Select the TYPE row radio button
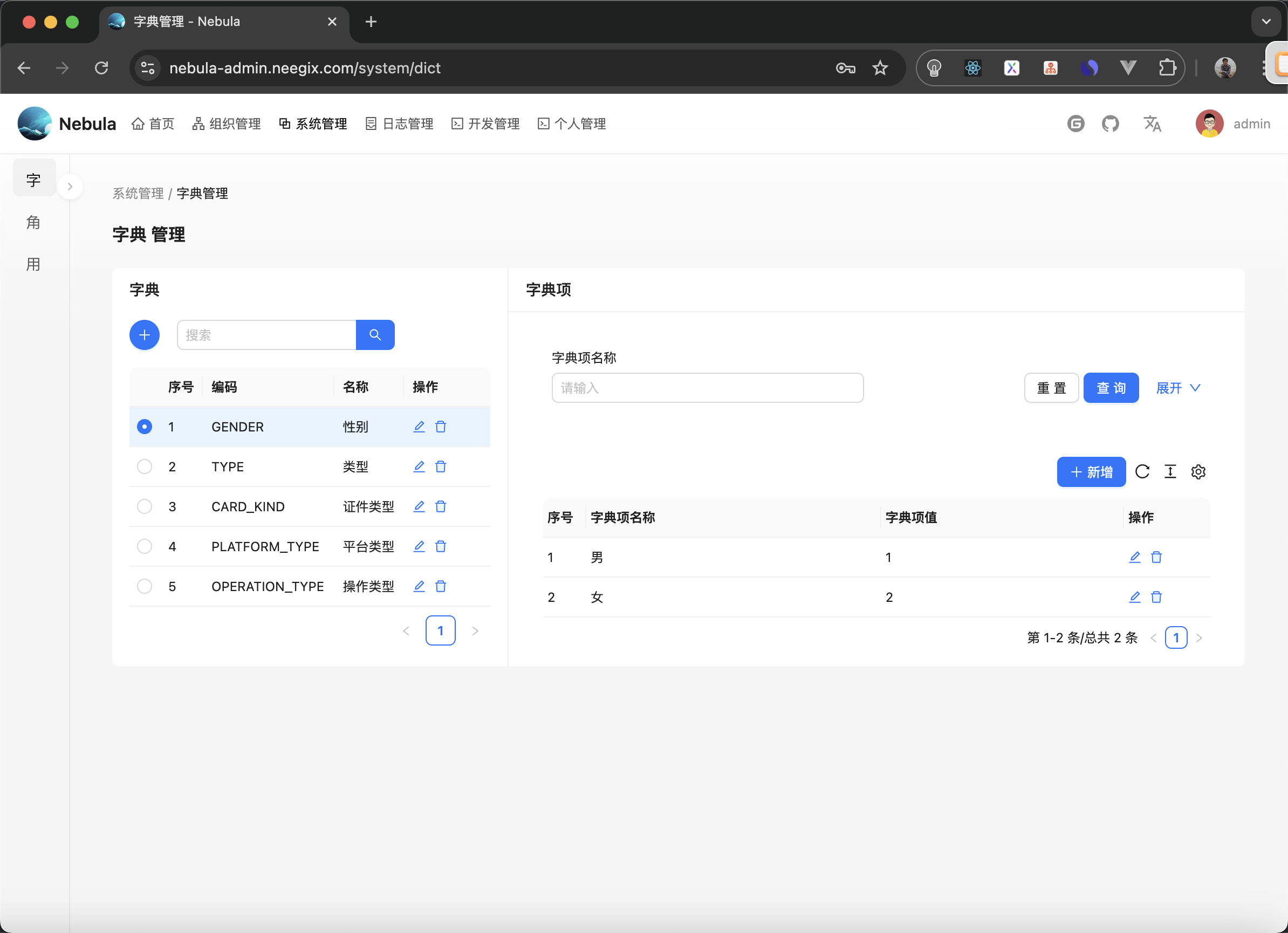 [x=144, y=466]
